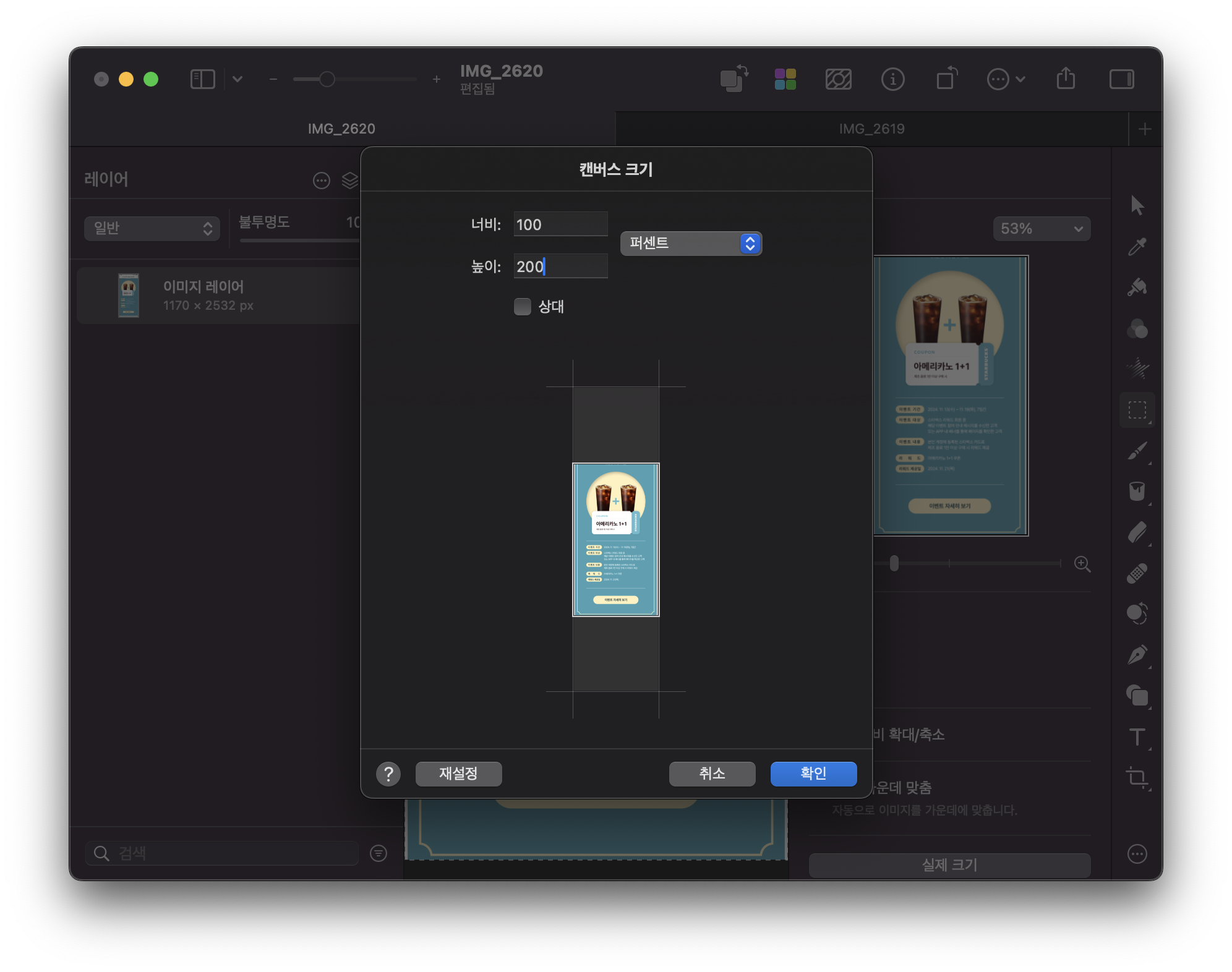Screen dimensions: 1232x972
Task: Select the Arrange arrow tool
Action: tap(1137, 205)
